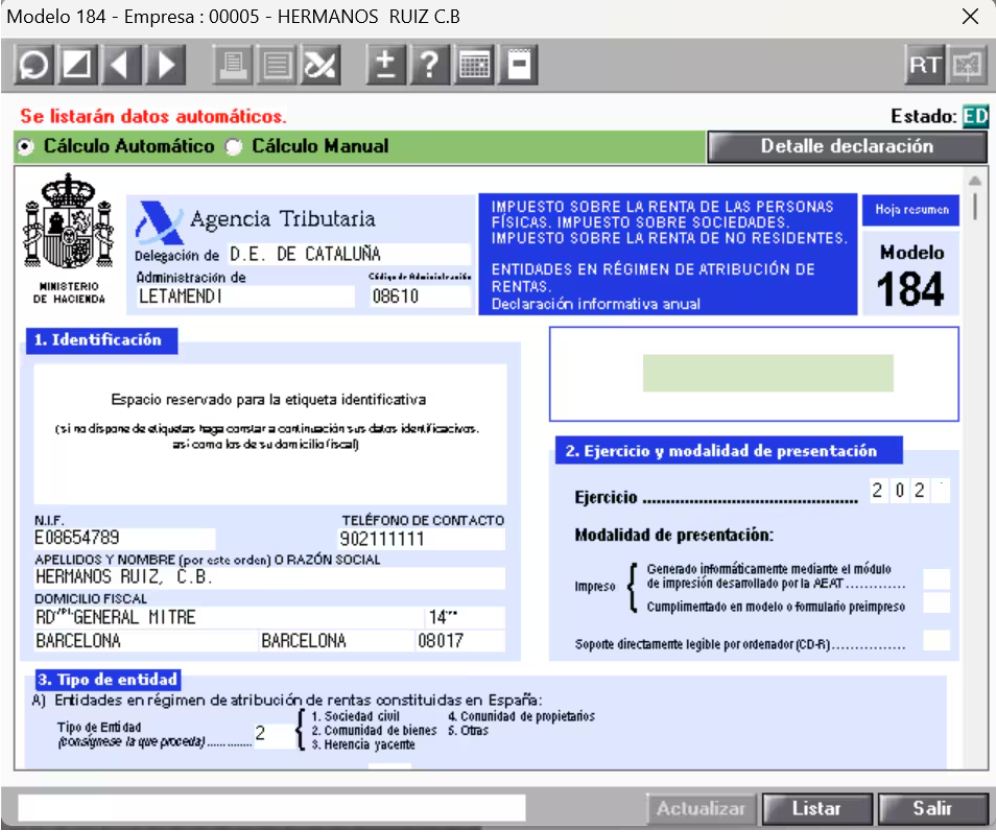Screen dimensions: 996x833
Task: Check the AEAT printed module generation box
Action: tap(936, 579)
